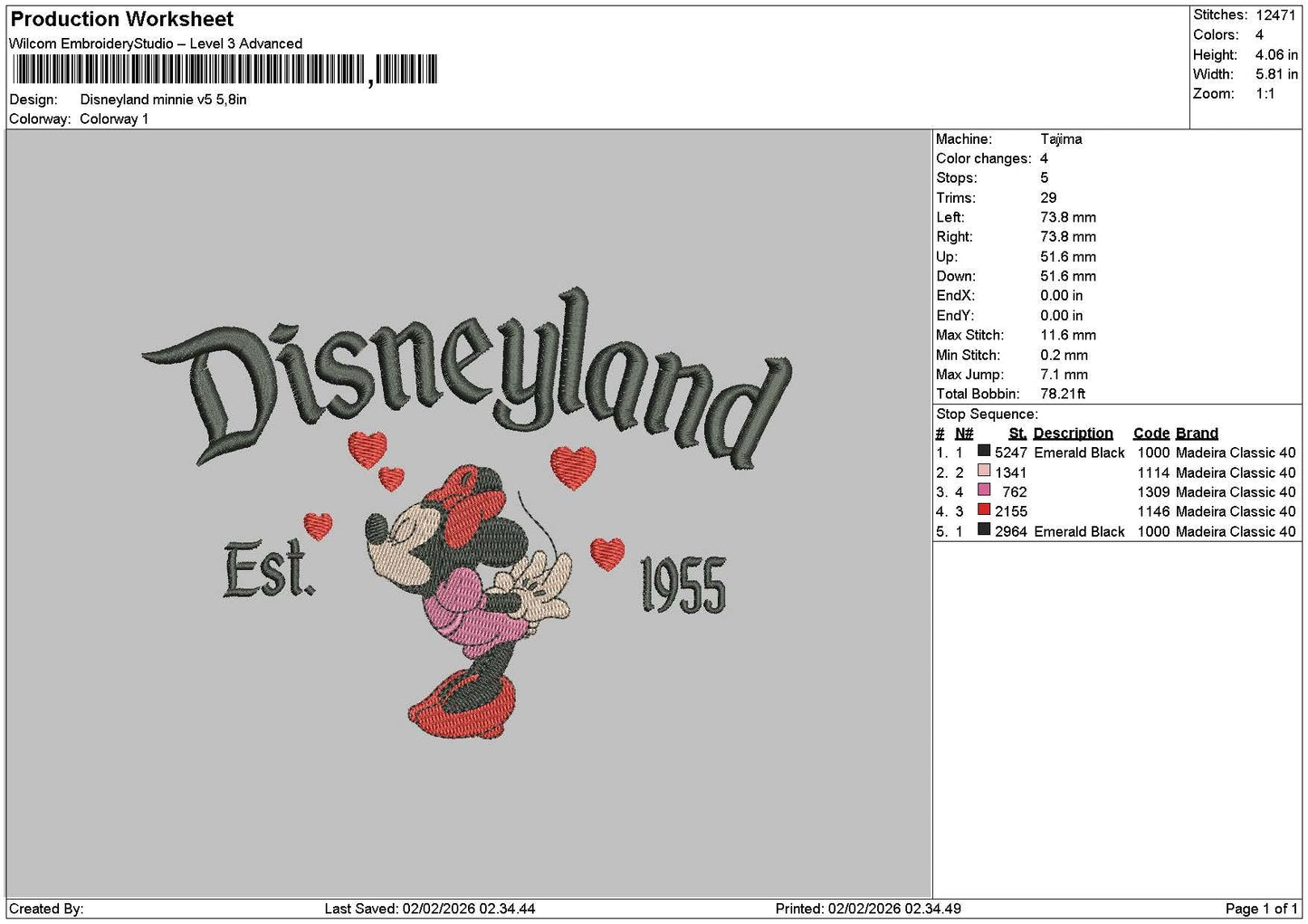Click the 'N#' column header
The width and height of the screenshot is (1308, 924).
click(x=964, y=433)
